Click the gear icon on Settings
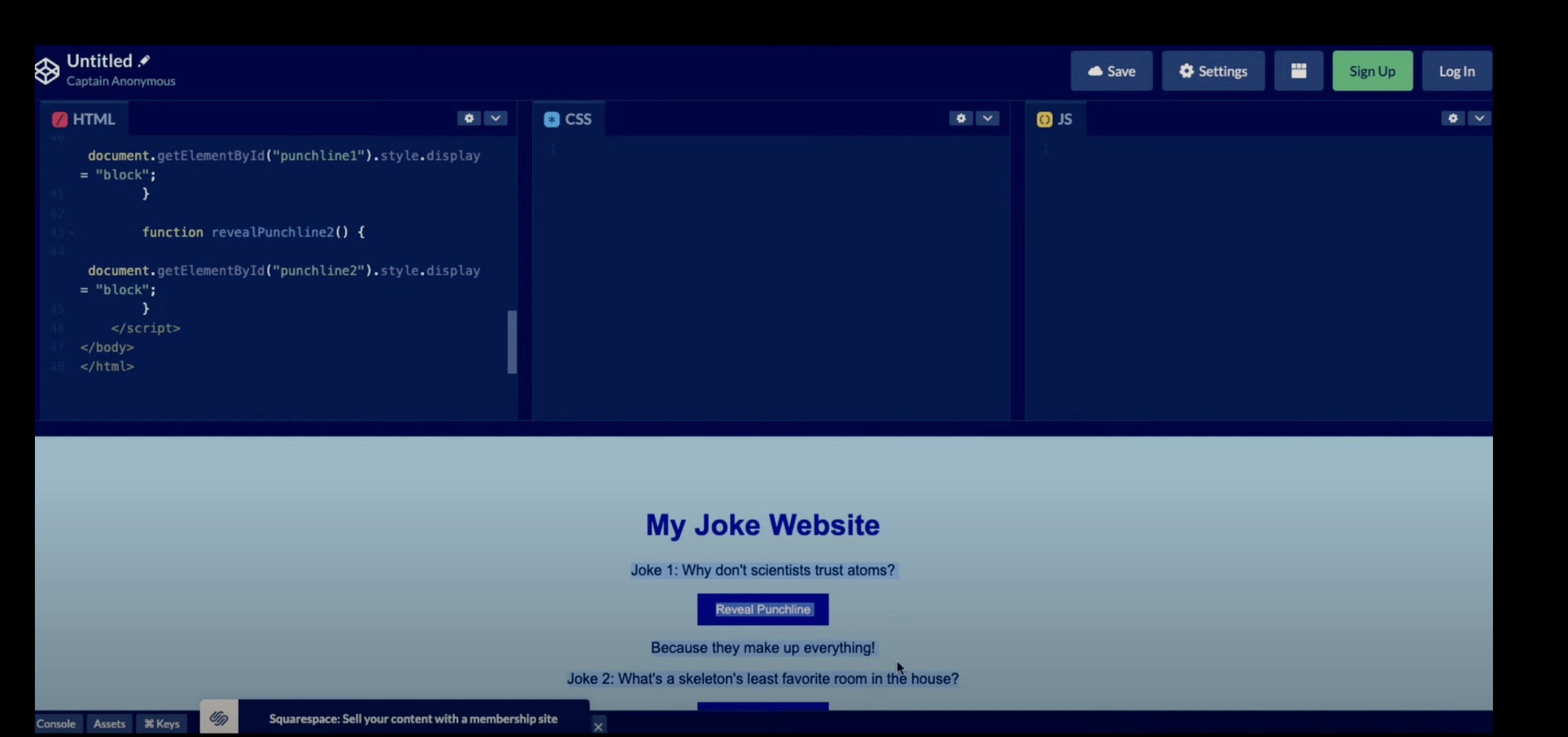This screenshot has height=737, width=1568. [x=1186, y=71]
